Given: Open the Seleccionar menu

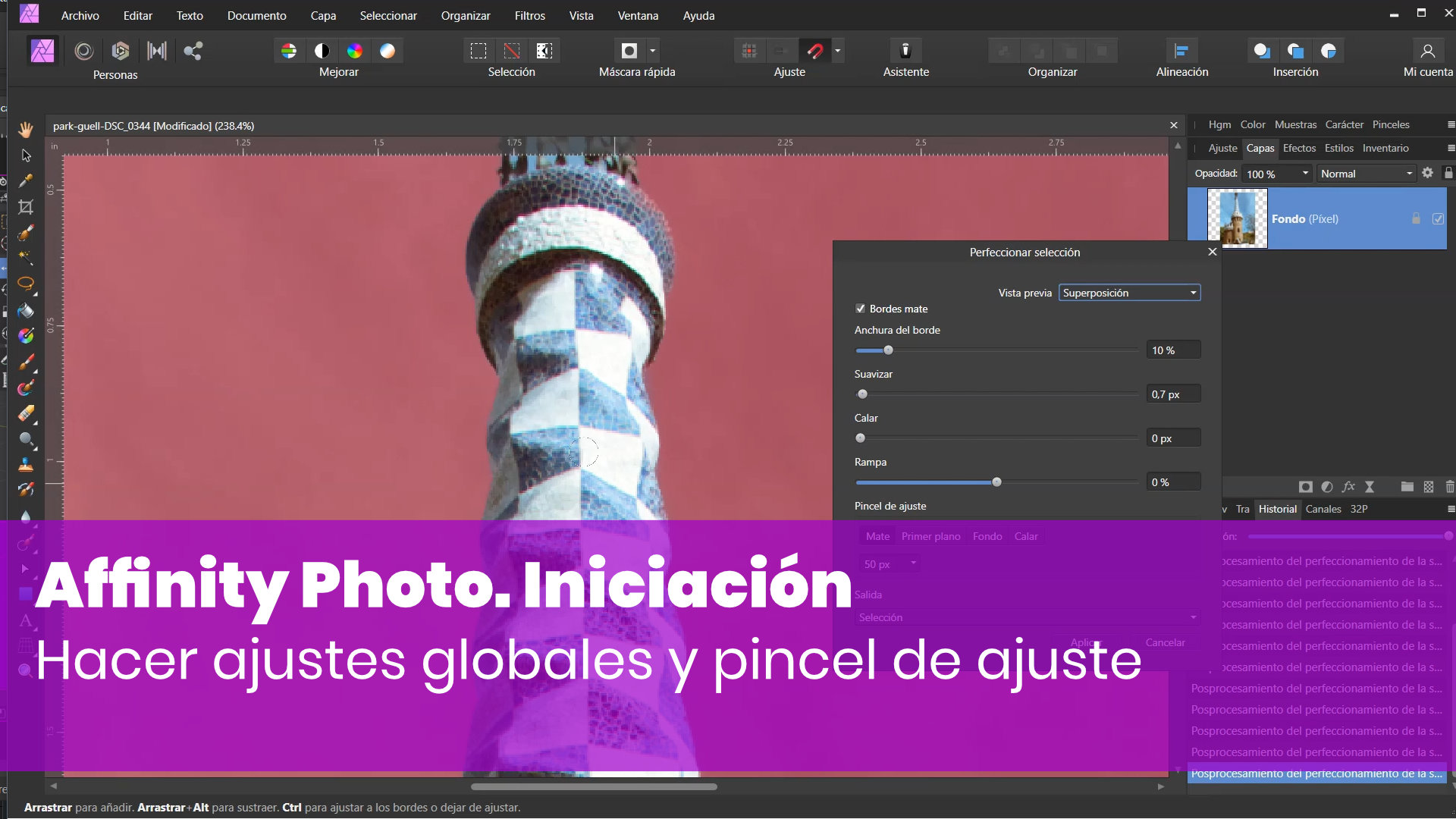Looking at the screenshot, I should point(388,15).
